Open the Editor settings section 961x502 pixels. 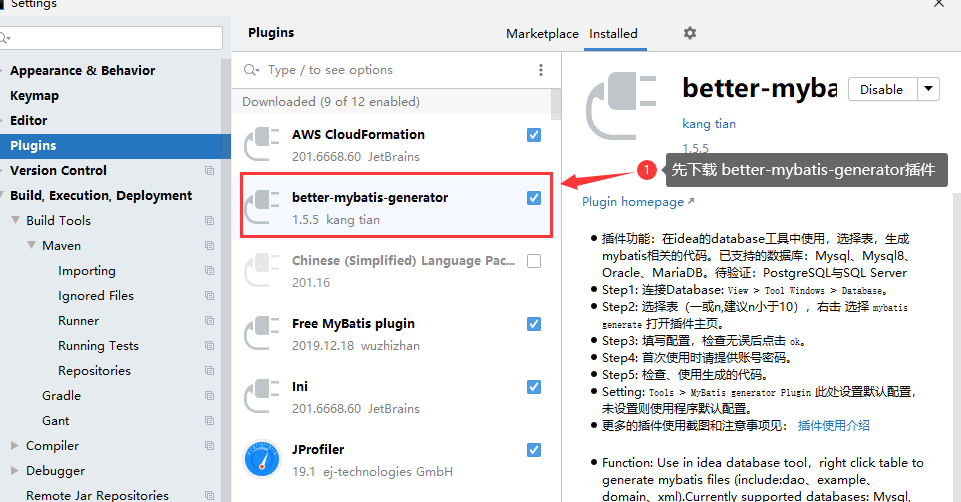28,121
